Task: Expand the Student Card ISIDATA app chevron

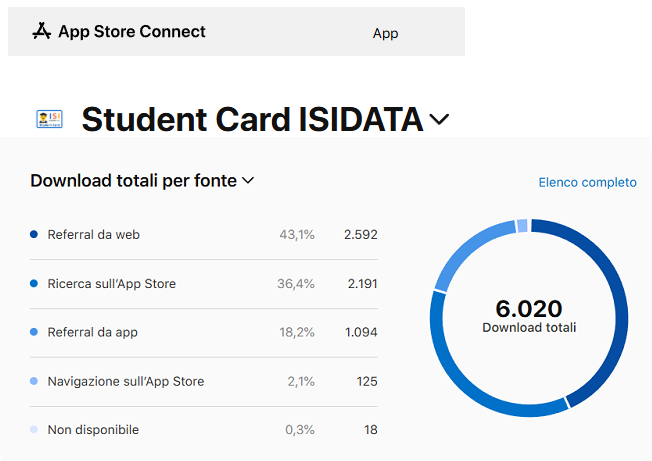Action: (x=439, y=120)
